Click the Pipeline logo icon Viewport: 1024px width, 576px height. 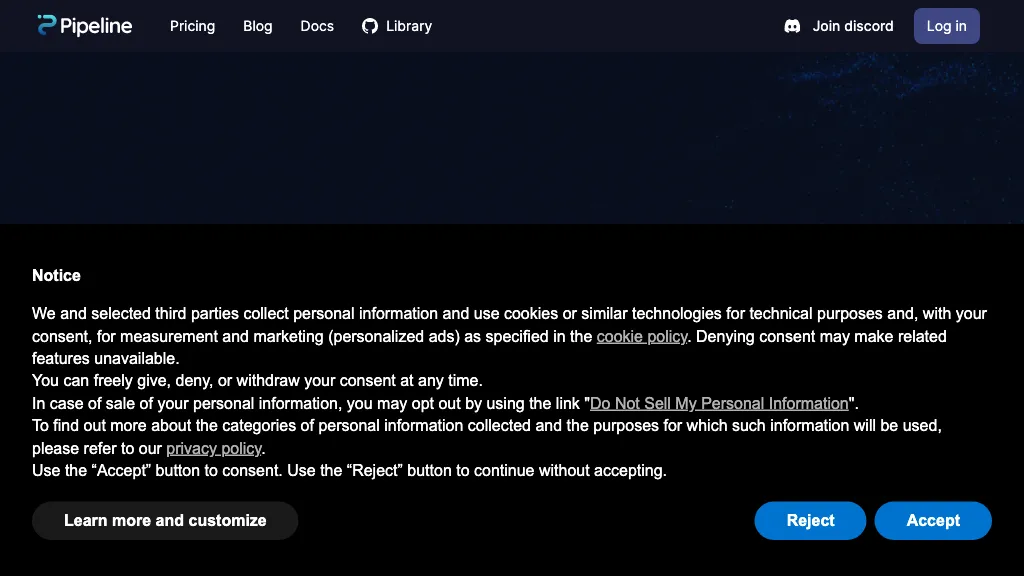click(x=46, y=26)
